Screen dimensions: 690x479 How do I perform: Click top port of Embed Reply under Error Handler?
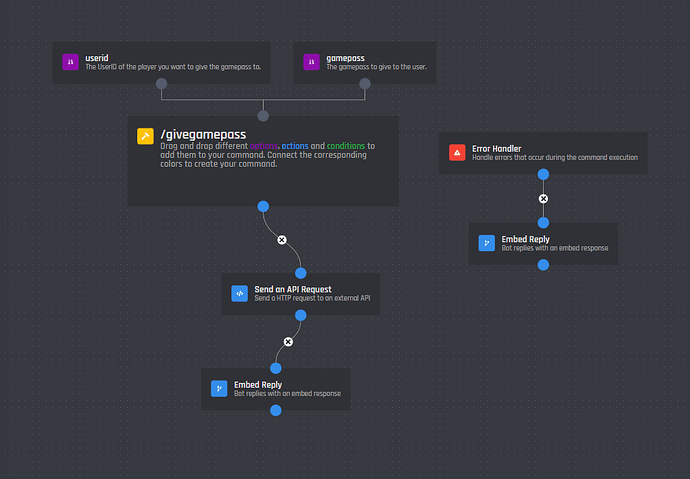(543, 223)
